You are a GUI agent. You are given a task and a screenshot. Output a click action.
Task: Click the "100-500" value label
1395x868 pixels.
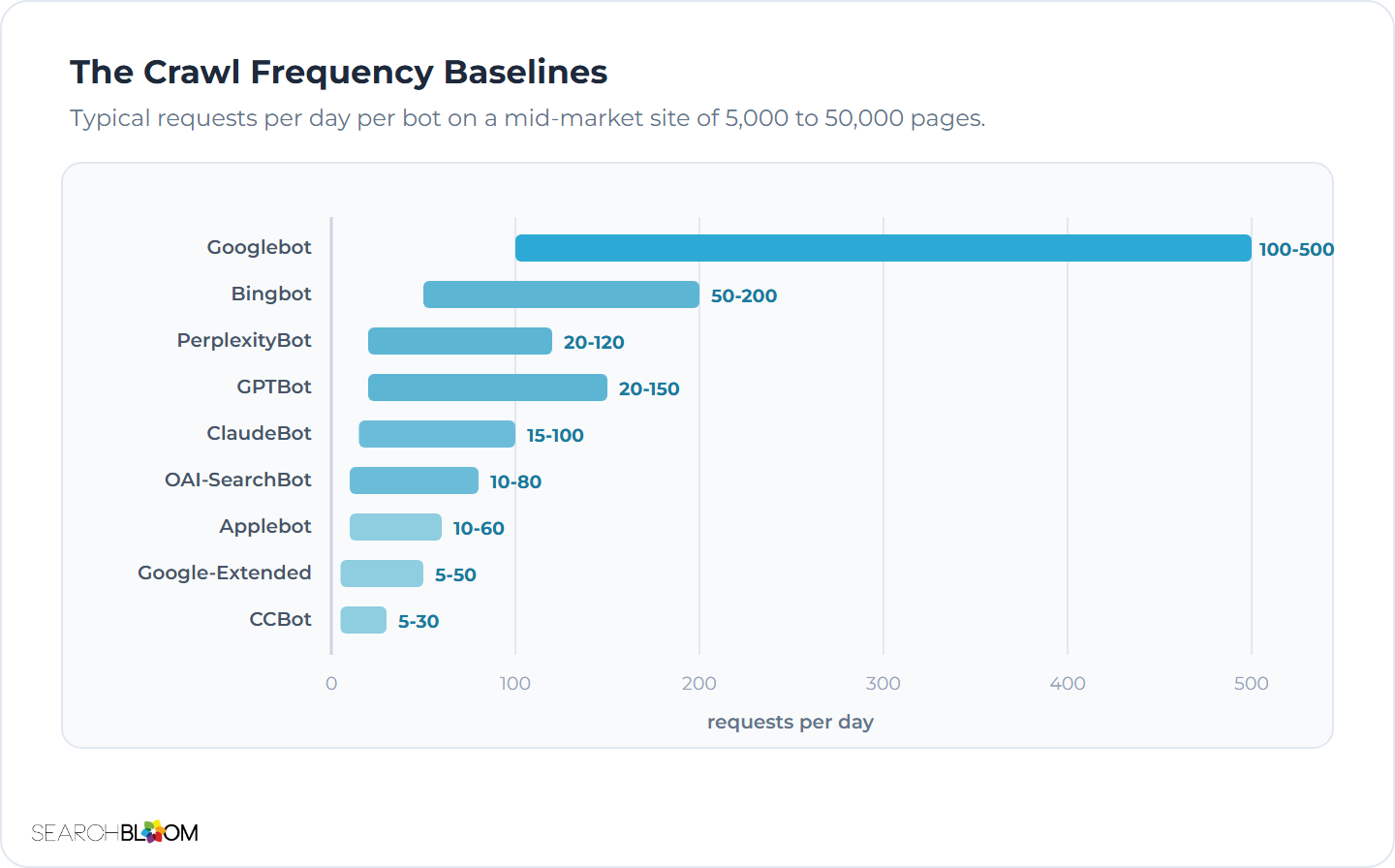click(x=1296, y=249)
